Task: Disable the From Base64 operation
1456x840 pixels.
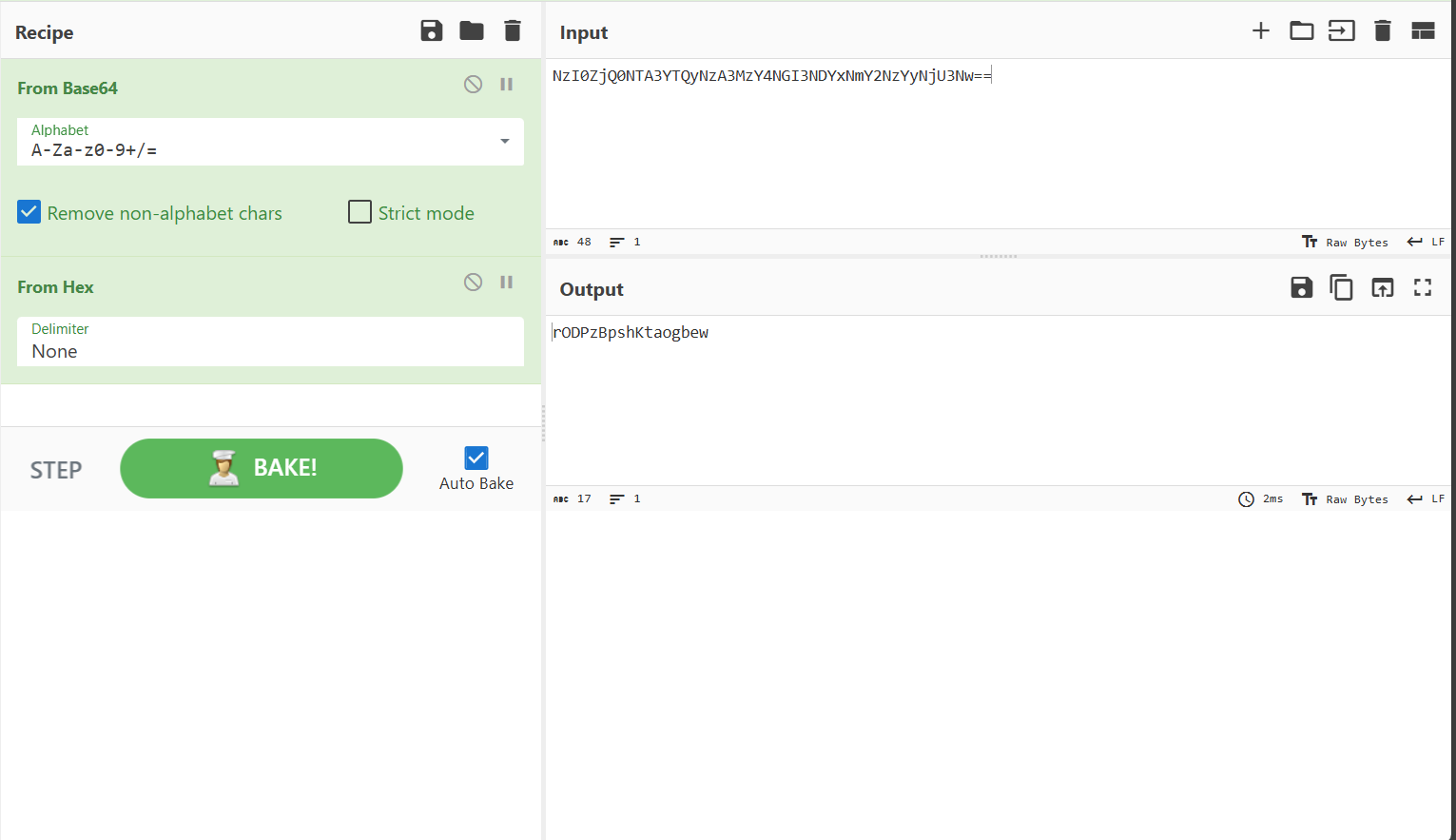Action: [x=473, y=85]
